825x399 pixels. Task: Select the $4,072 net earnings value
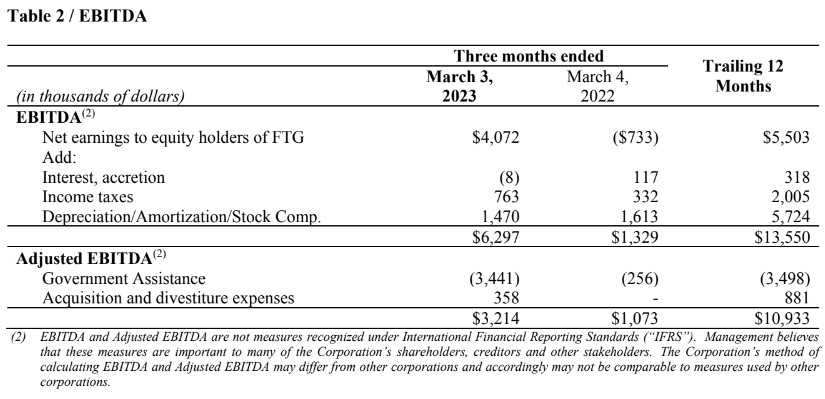(496, 138)
